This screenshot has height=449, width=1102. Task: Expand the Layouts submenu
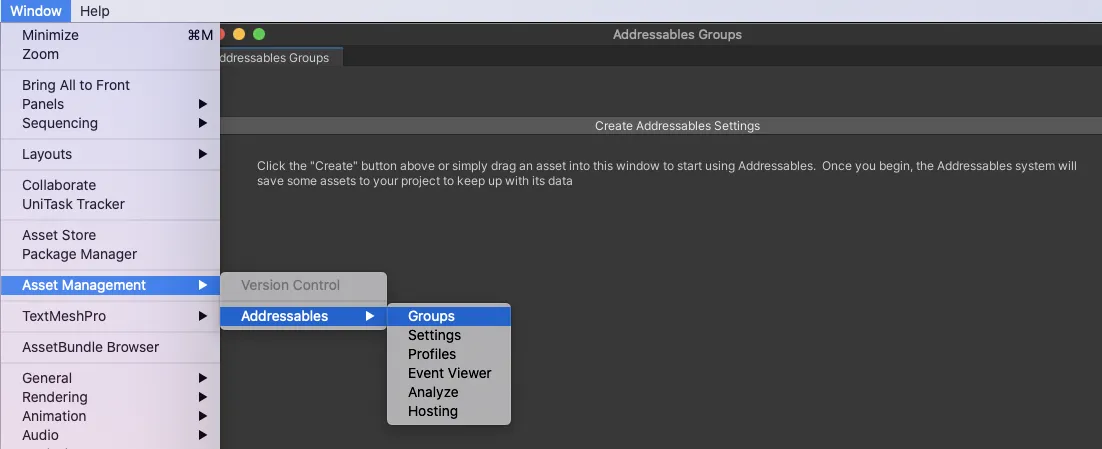tap(110, 154)
